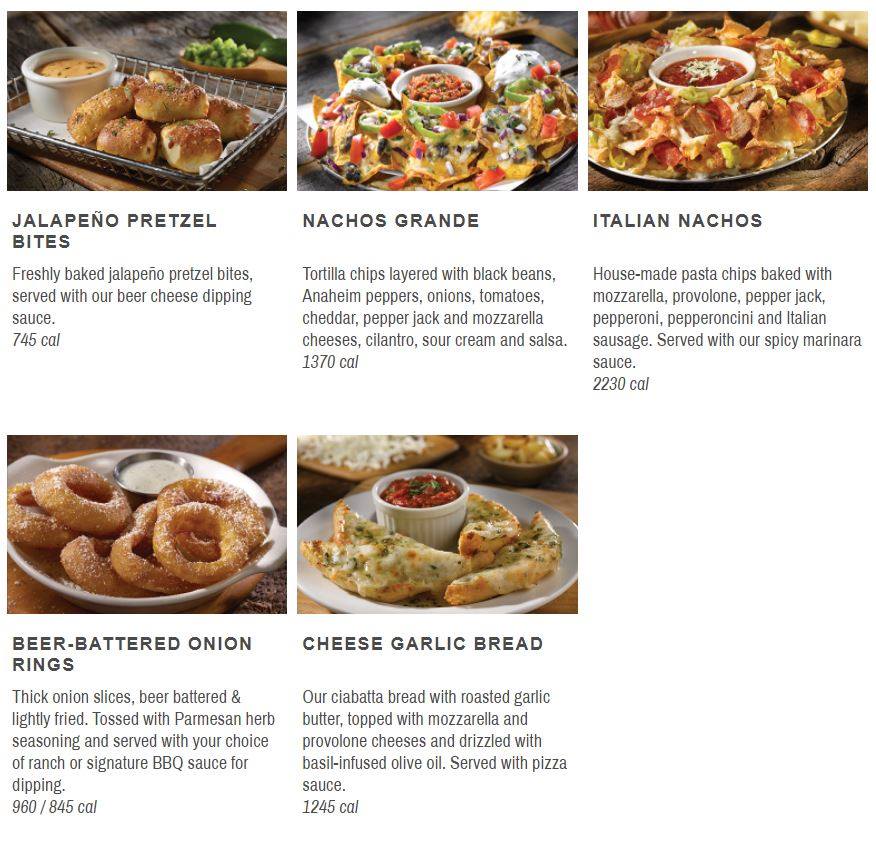Select the 1370 cal label
This screenshot has height=844, width=876.
pyautogui.click(x=330, y=362)
